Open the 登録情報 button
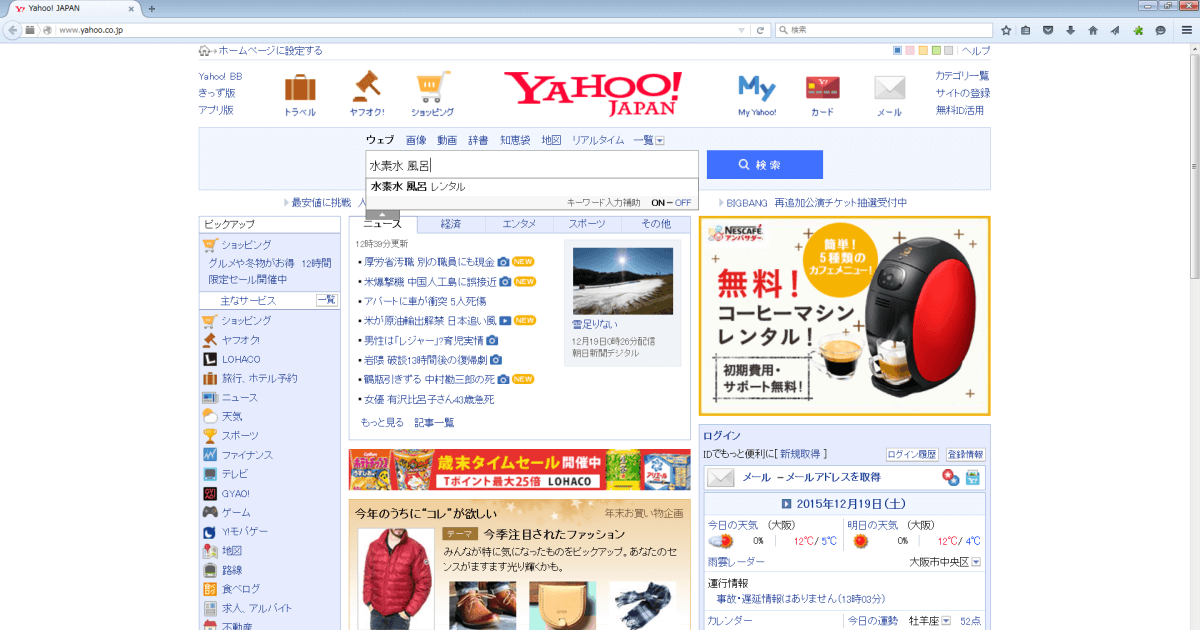The image size is (1200, 630). 965,454
